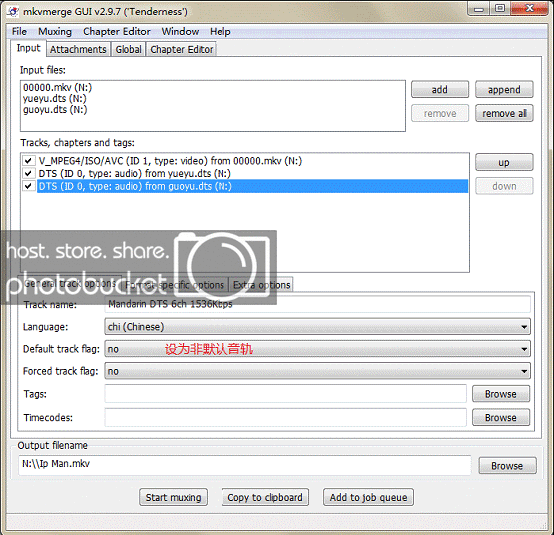This screenshot has width=554, height=535.
Task: Minimize the mkvmerge GUI window
Action: (x=478, y=8)
